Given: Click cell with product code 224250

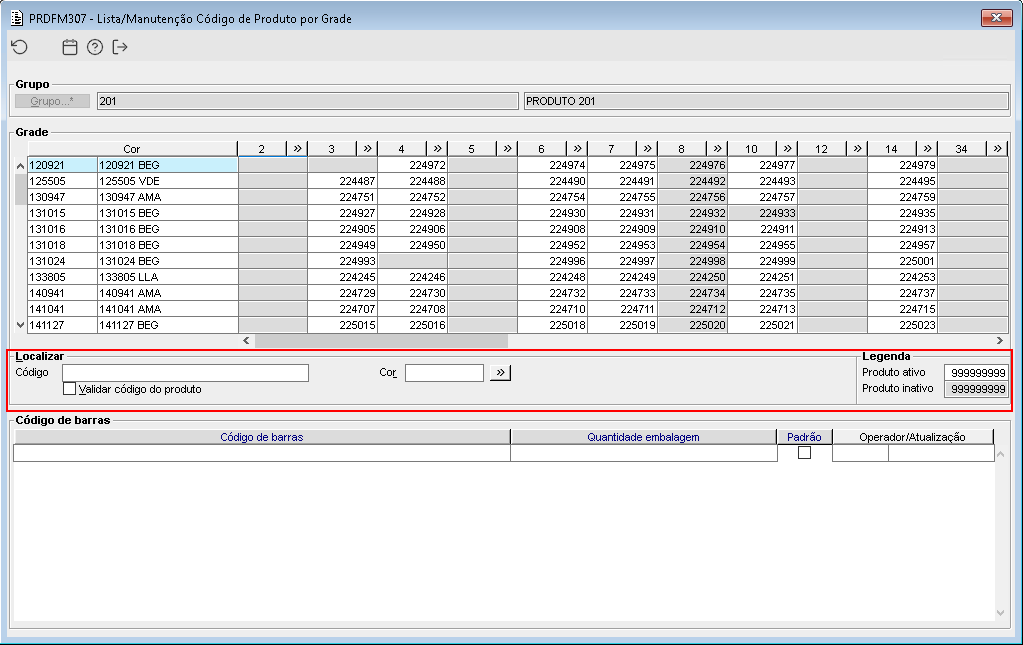Looking at the screenshot, I should coord(692,277).
